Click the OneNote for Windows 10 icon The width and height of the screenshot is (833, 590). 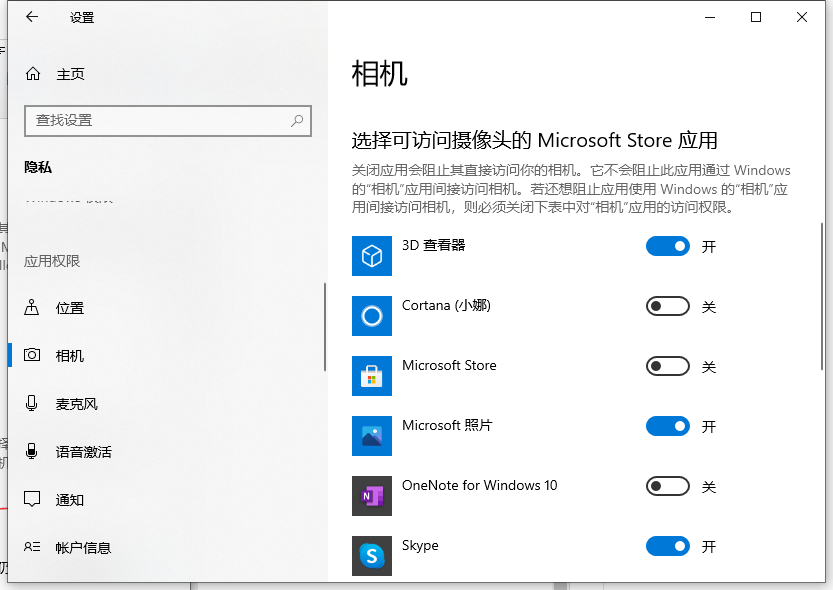coord(372,496)
